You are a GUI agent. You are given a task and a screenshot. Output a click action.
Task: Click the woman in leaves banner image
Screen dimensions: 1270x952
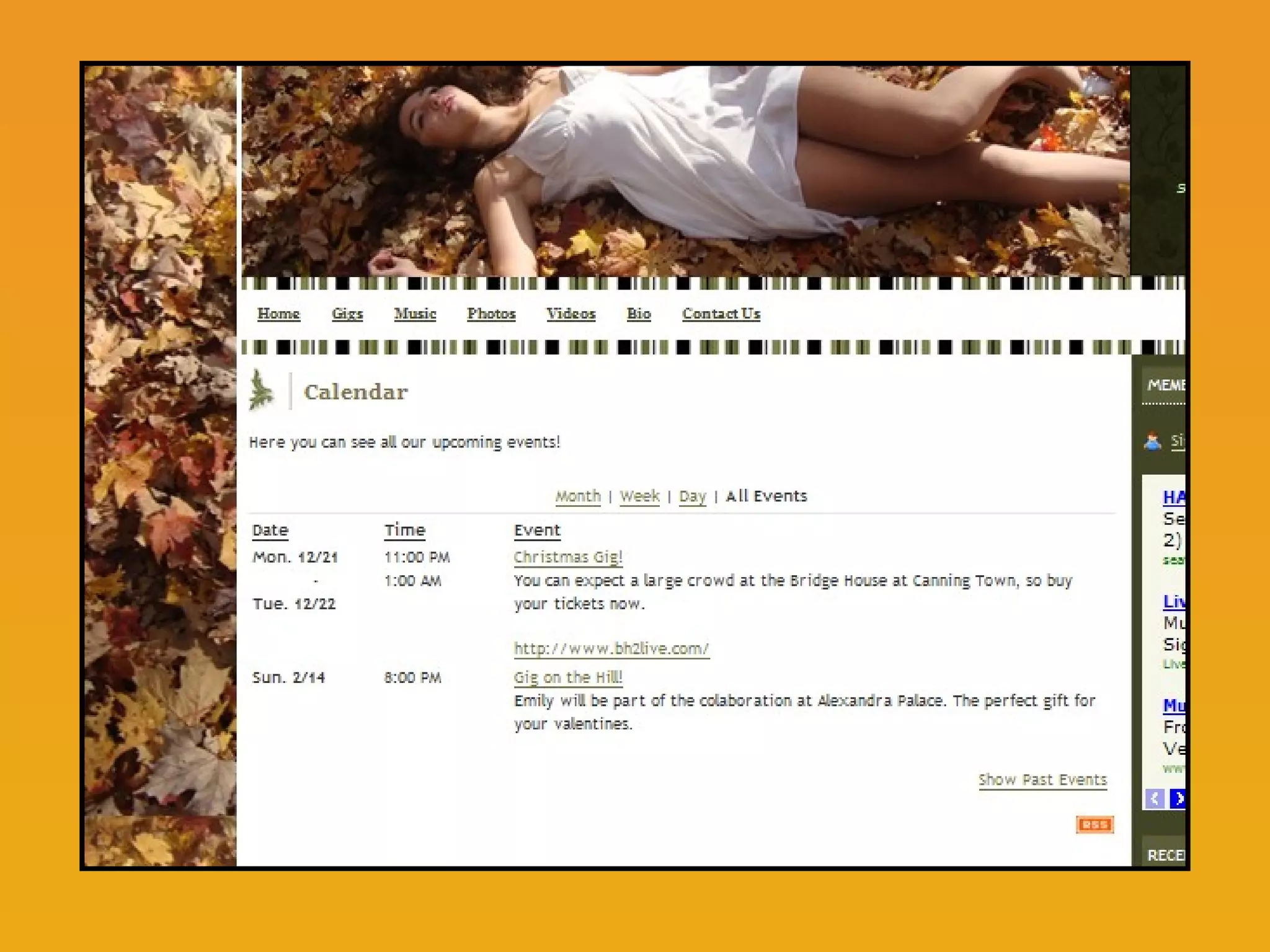tap(685, 171)
